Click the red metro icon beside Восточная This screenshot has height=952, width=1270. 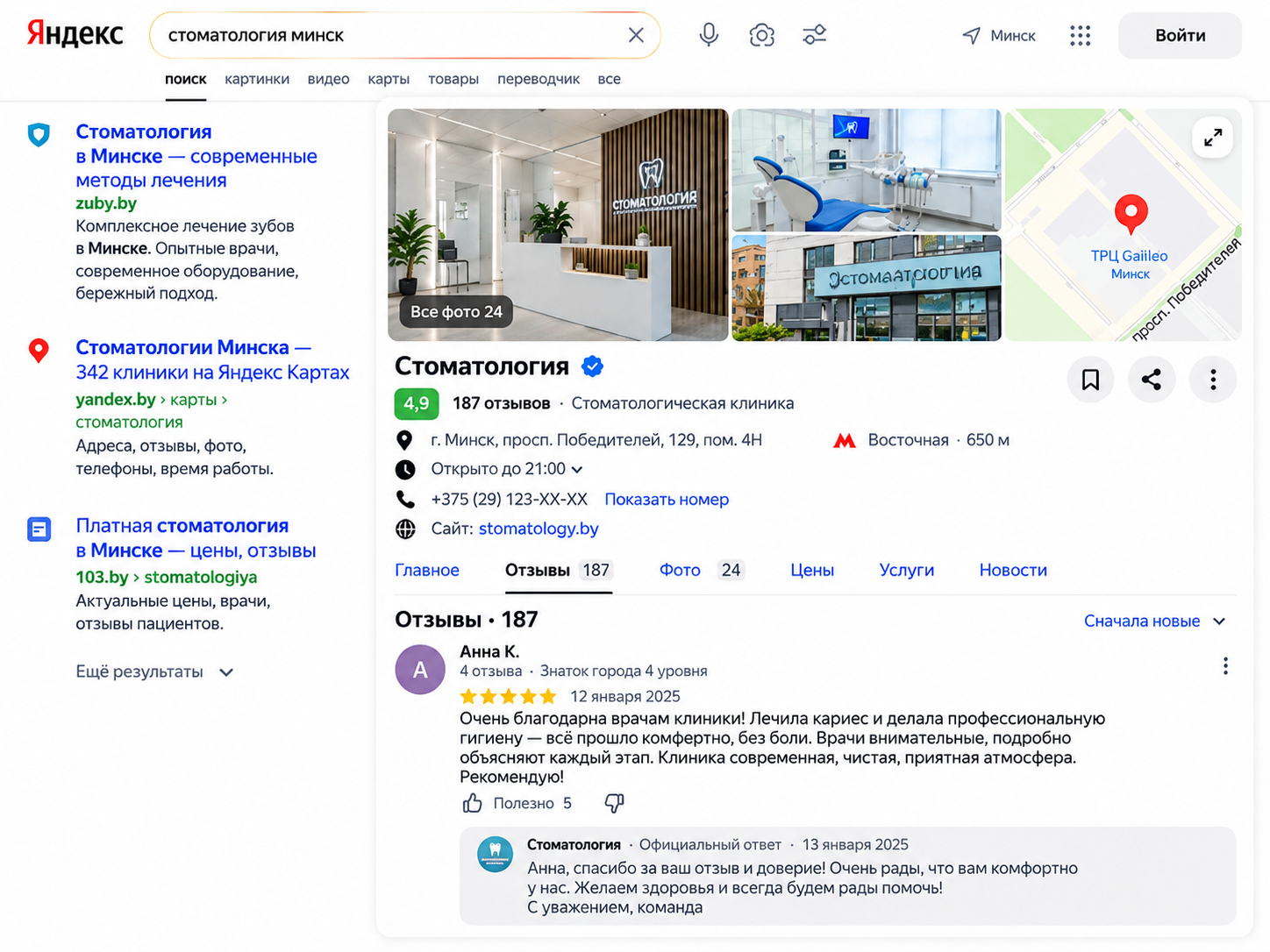[845, 440]
